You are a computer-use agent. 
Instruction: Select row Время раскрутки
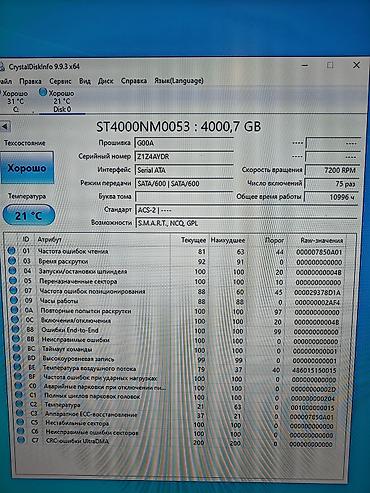pyautogui.click(x=176, y=262)
